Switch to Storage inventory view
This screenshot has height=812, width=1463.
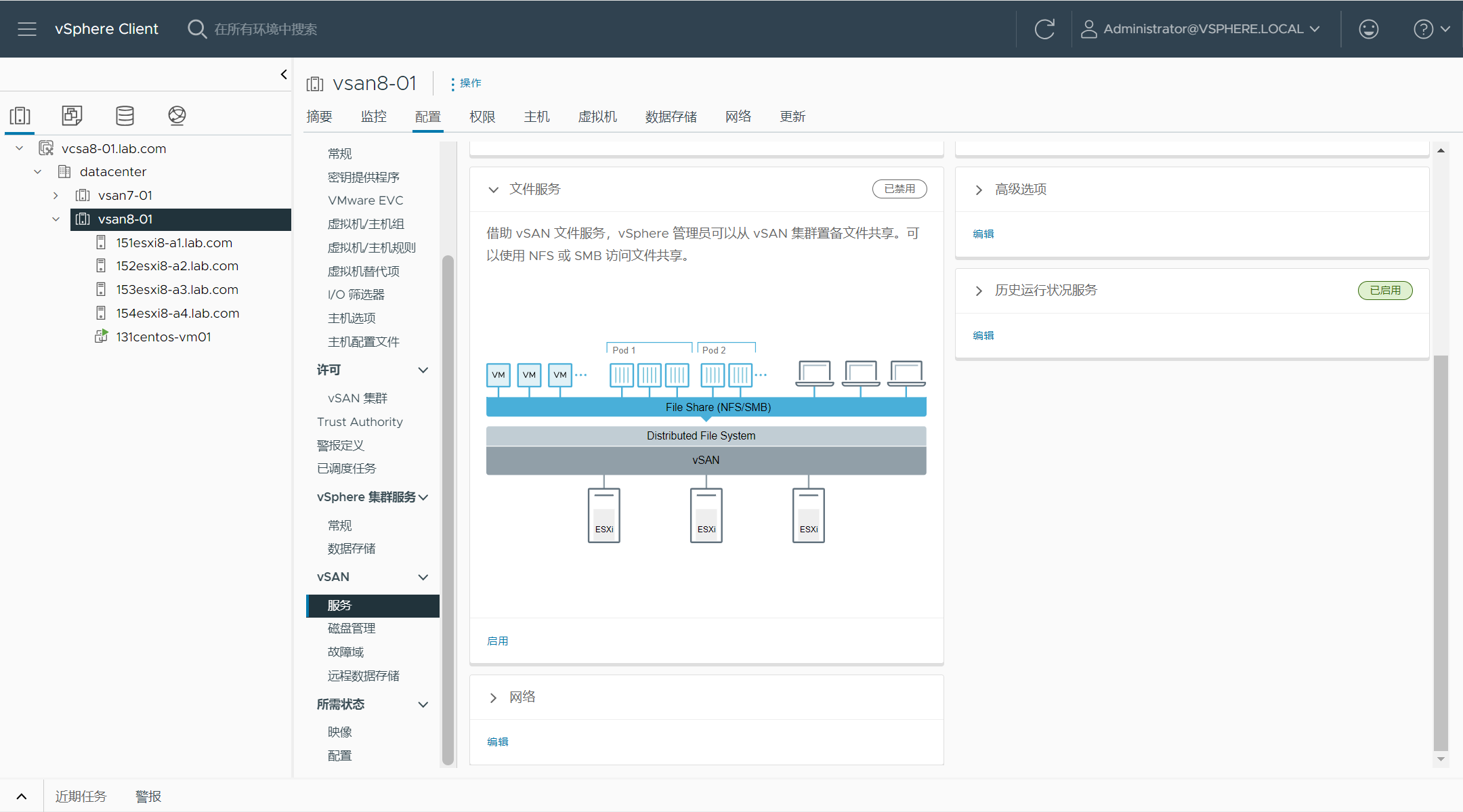coord(125,116)
